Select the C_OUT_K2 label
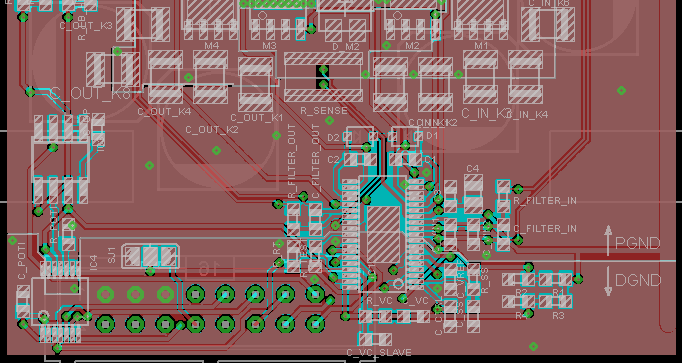Screen dimensions: 682x363 [212, 130]
